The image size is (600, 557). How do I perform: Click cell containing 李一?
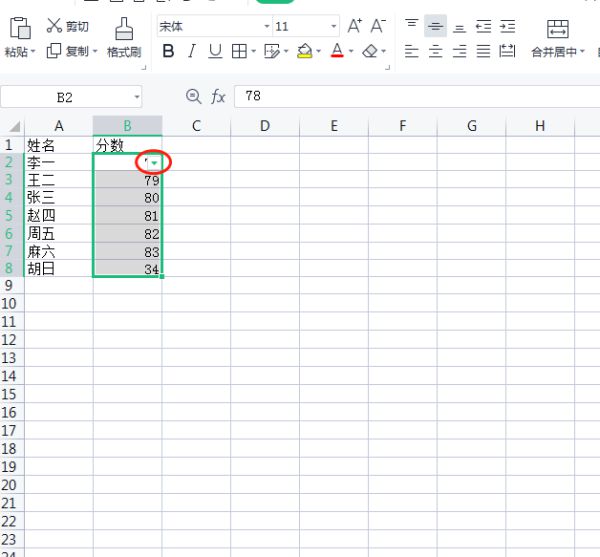tap(59, 163)
